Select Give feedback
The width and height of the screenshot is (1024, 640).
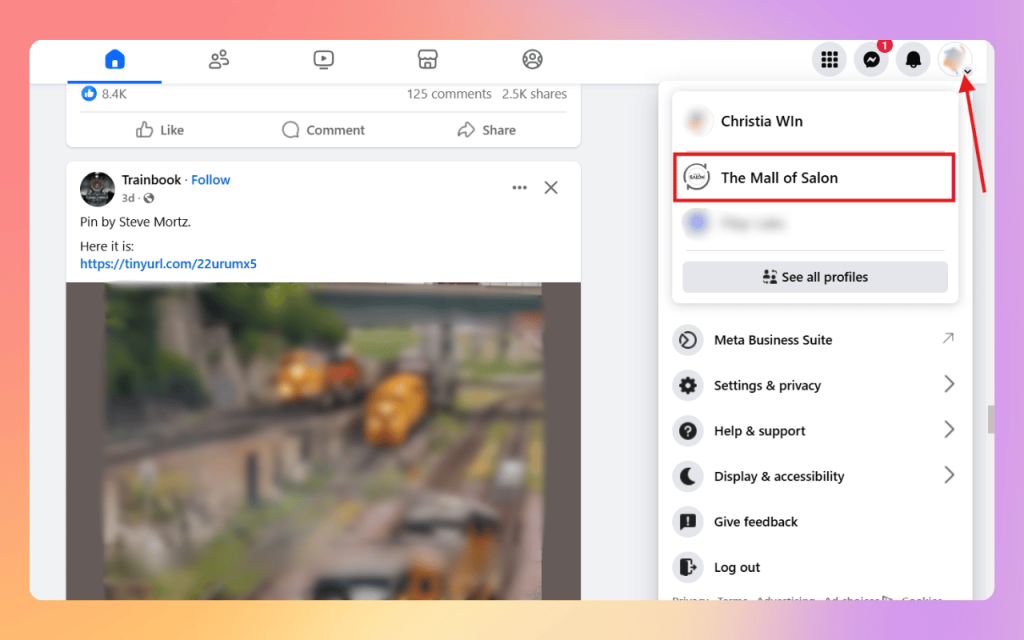pos(814,522)
